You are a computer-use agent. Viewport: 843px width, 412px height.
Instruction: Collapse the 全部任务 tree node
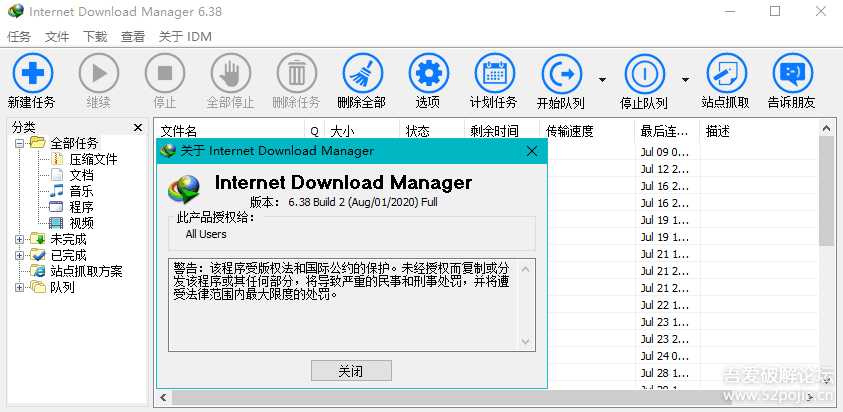tap(20, 143)
